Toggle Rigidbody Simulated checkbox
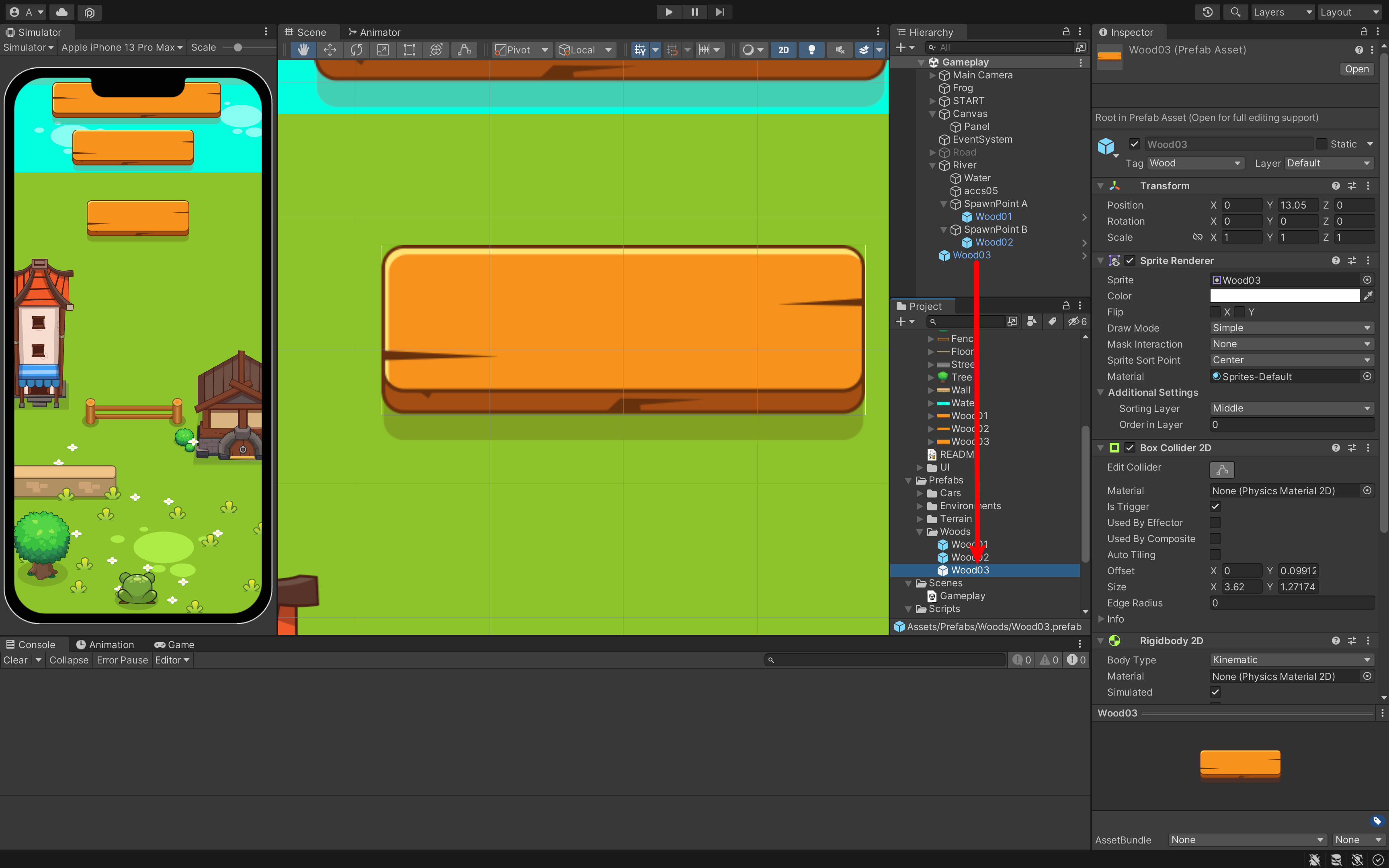Image resolution: width=1389 pixels, height=868 pixels. pos(1215,692)
